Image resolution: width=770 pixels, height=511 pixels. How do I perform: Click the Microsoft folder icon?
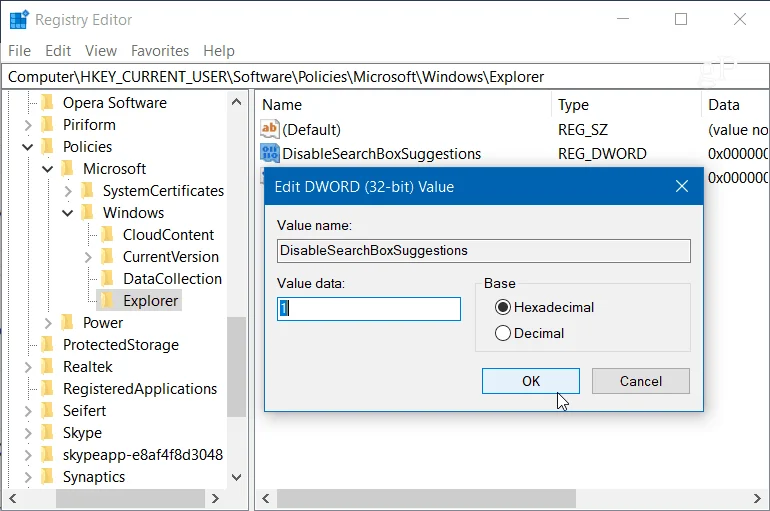[x=67, y=168]
